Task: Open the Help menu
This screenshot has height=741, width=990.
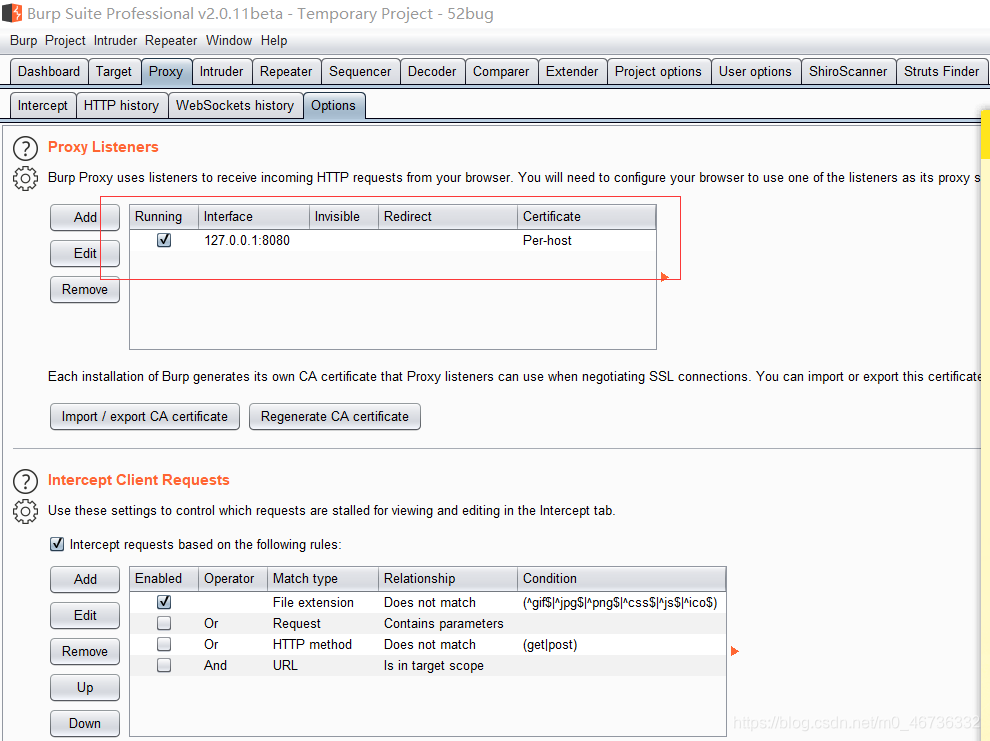Action: click(x=273, y=40)
